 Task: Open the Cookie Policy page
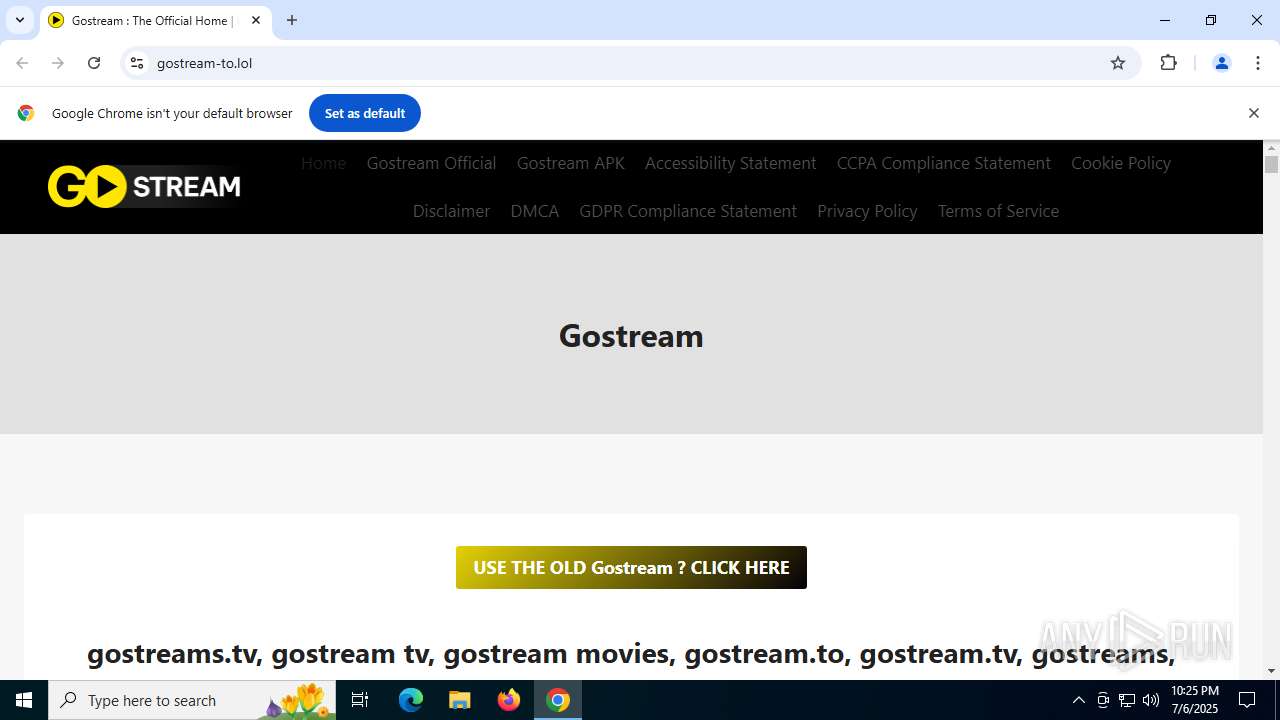tap(1120, 163)
